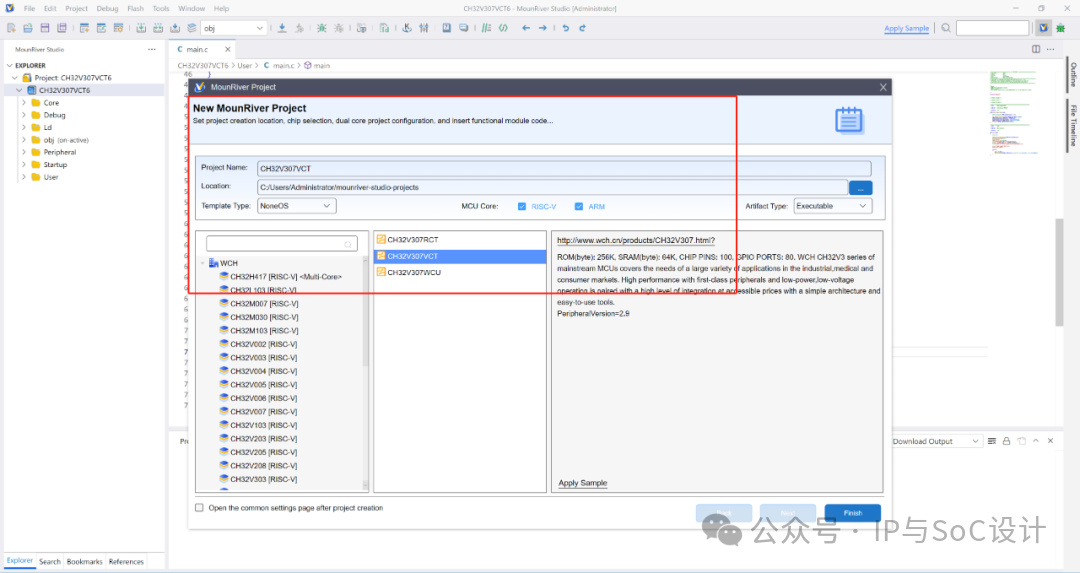Click the layered stack icon beside obj dropdown
The height and width of the screenshot is (573, 1080).
[191, 28]
